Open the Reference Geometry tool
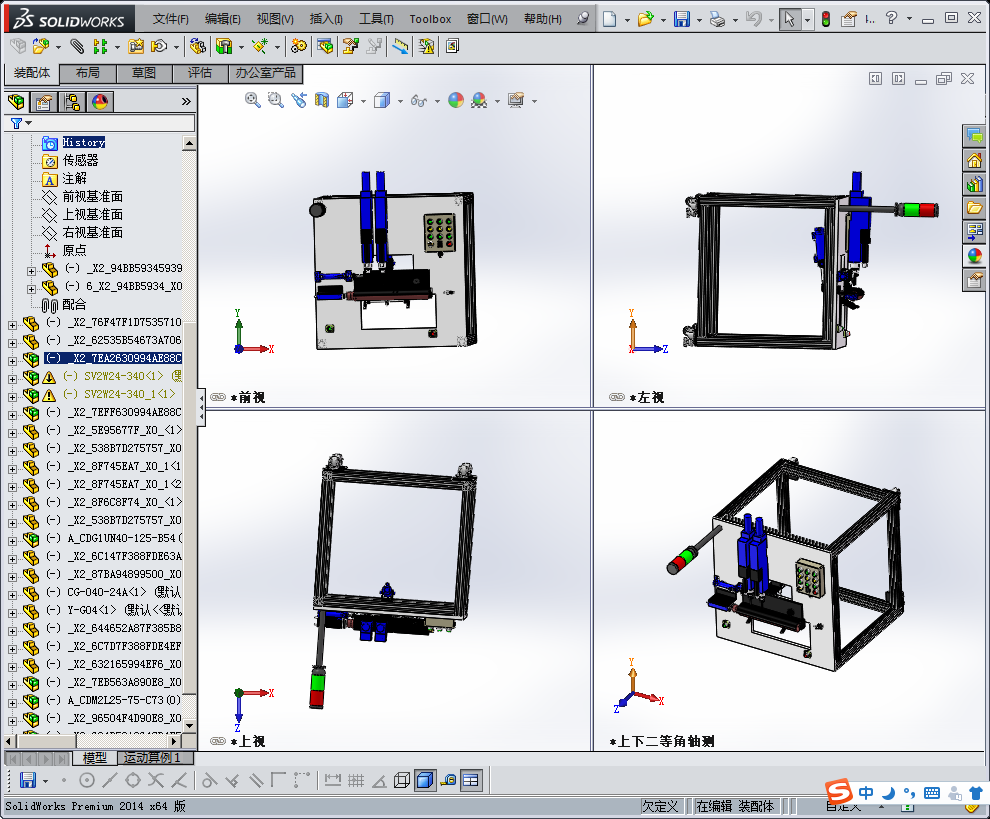 coord(259,46)
